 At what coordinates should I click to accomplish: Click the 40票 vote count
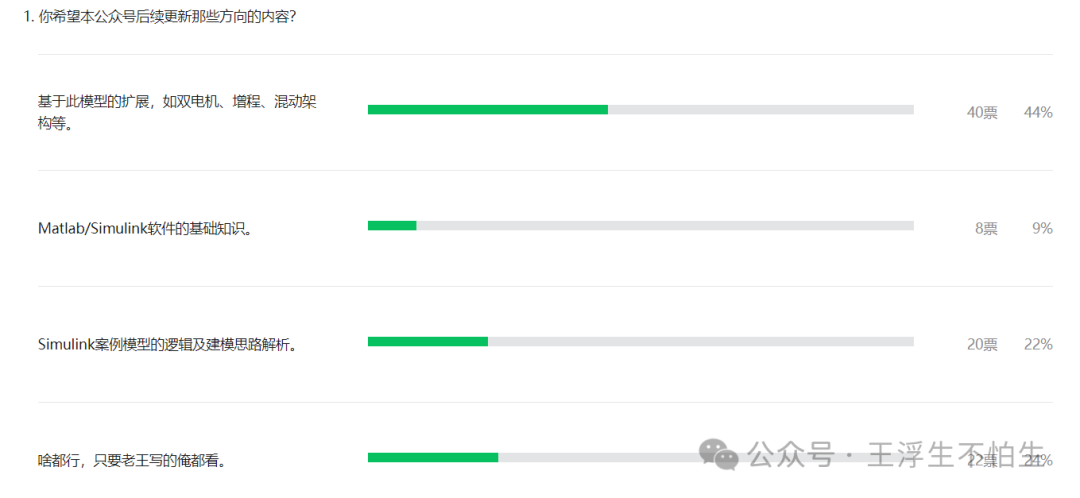coord(982,113)
